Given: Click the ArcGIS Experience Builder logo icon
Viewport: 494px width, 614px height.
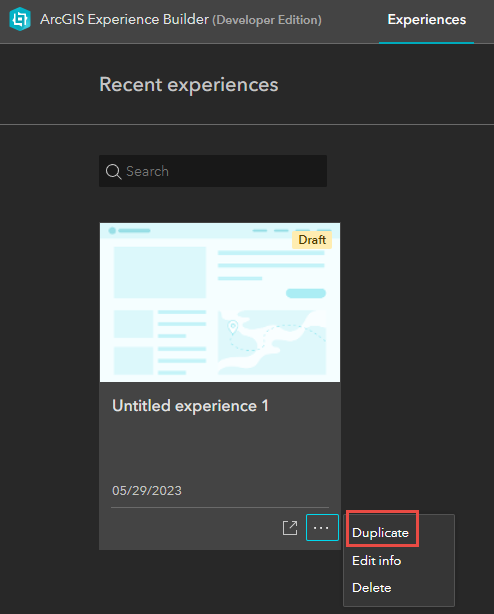Looking at the screenshot, I should (20, 19).
